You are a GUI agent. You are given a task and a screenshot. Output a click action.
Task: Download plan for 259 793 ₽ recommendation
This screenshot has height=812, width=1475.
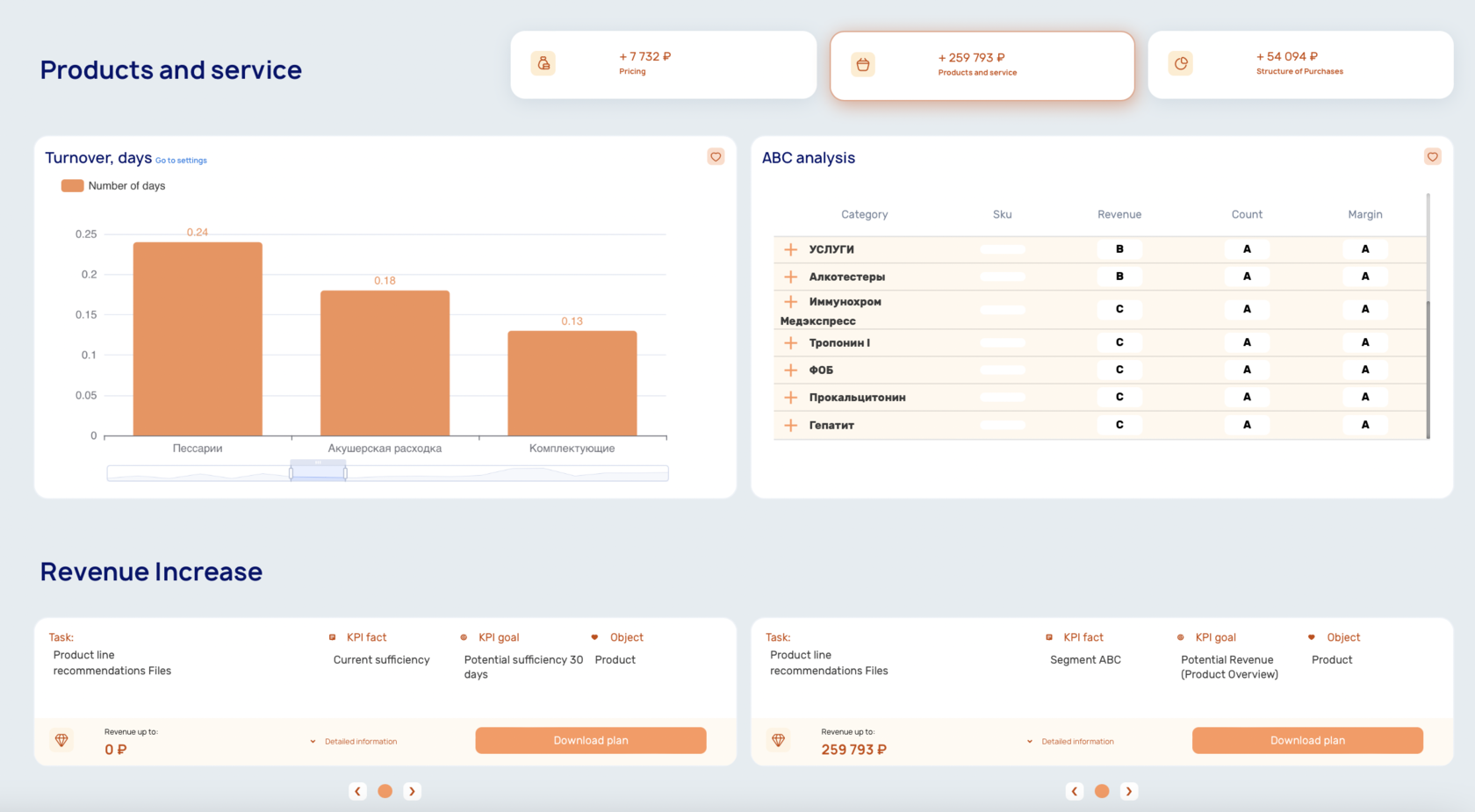pyautogui.click(x=1307, y=740)
